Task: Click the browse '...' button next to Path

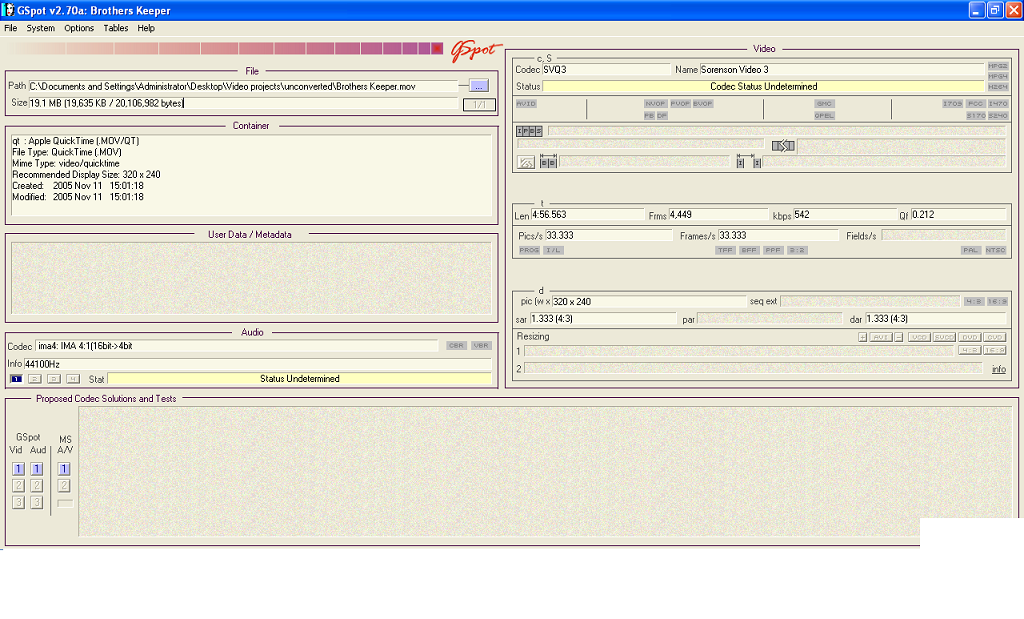Action: (x=479, y=86)
